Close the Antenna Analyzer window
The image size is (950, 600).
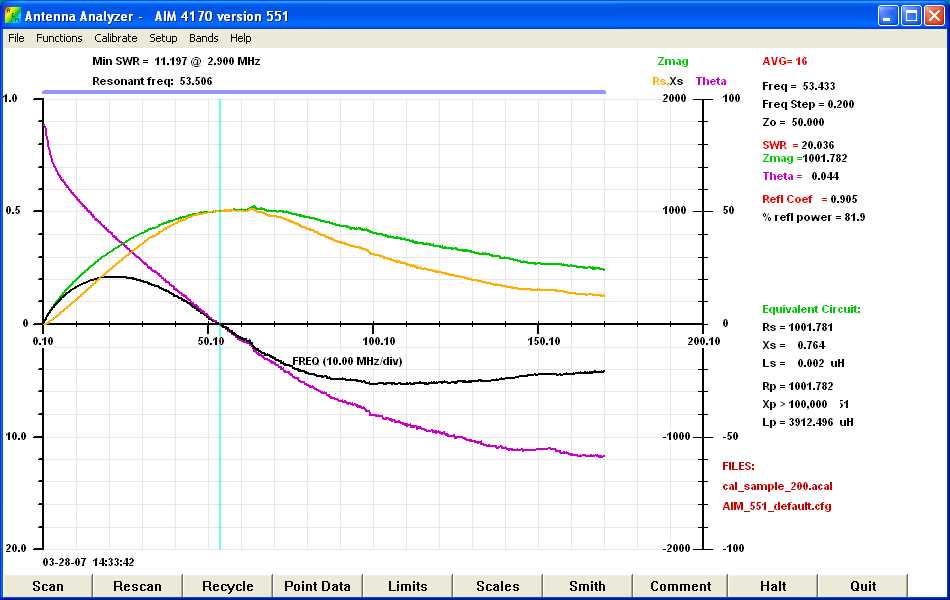click(x=934, y=16)
